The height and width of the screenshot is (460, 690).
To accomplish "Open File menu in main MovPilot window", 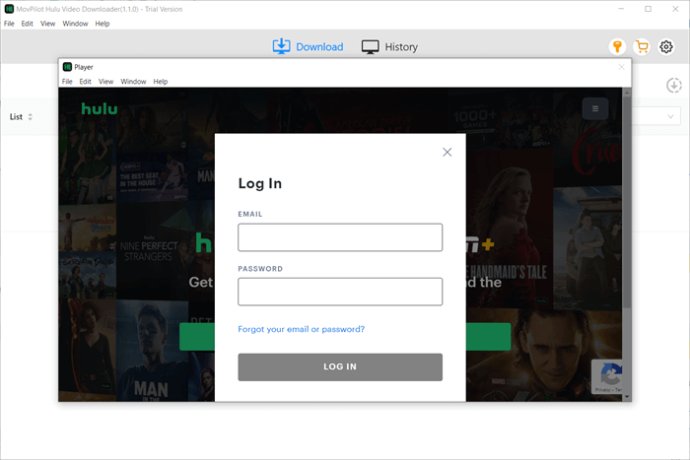I will (x=9, y=24).
